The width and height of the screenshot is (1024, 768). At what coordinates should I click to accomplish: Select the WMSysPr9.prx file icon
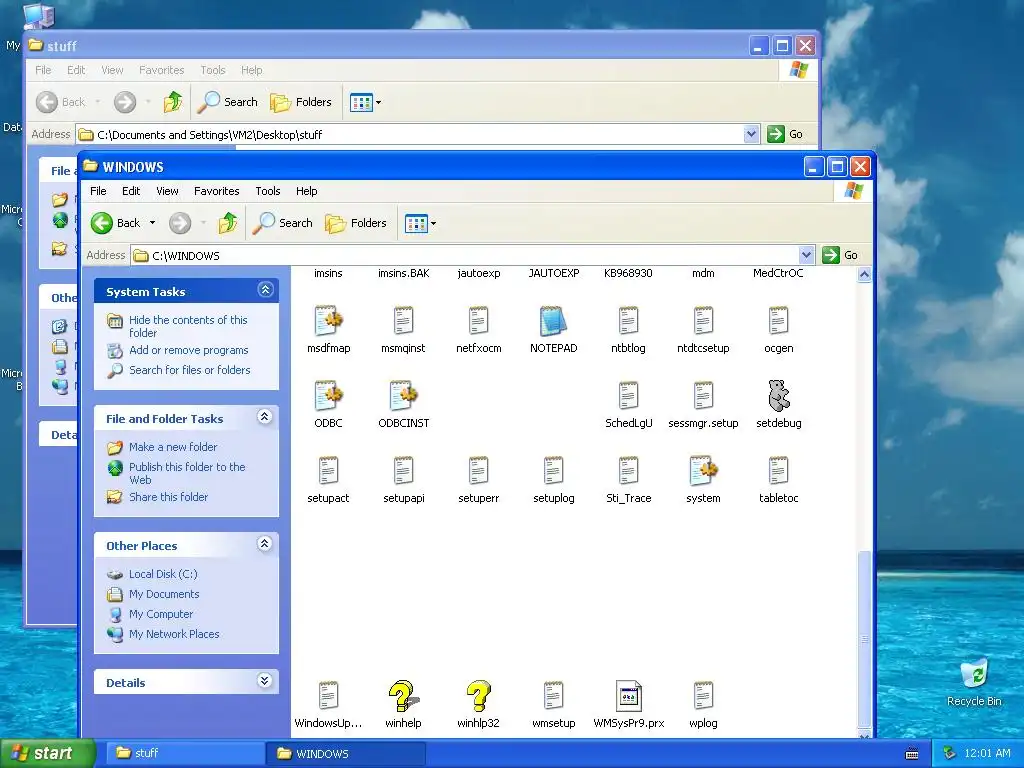coord(628,696)
